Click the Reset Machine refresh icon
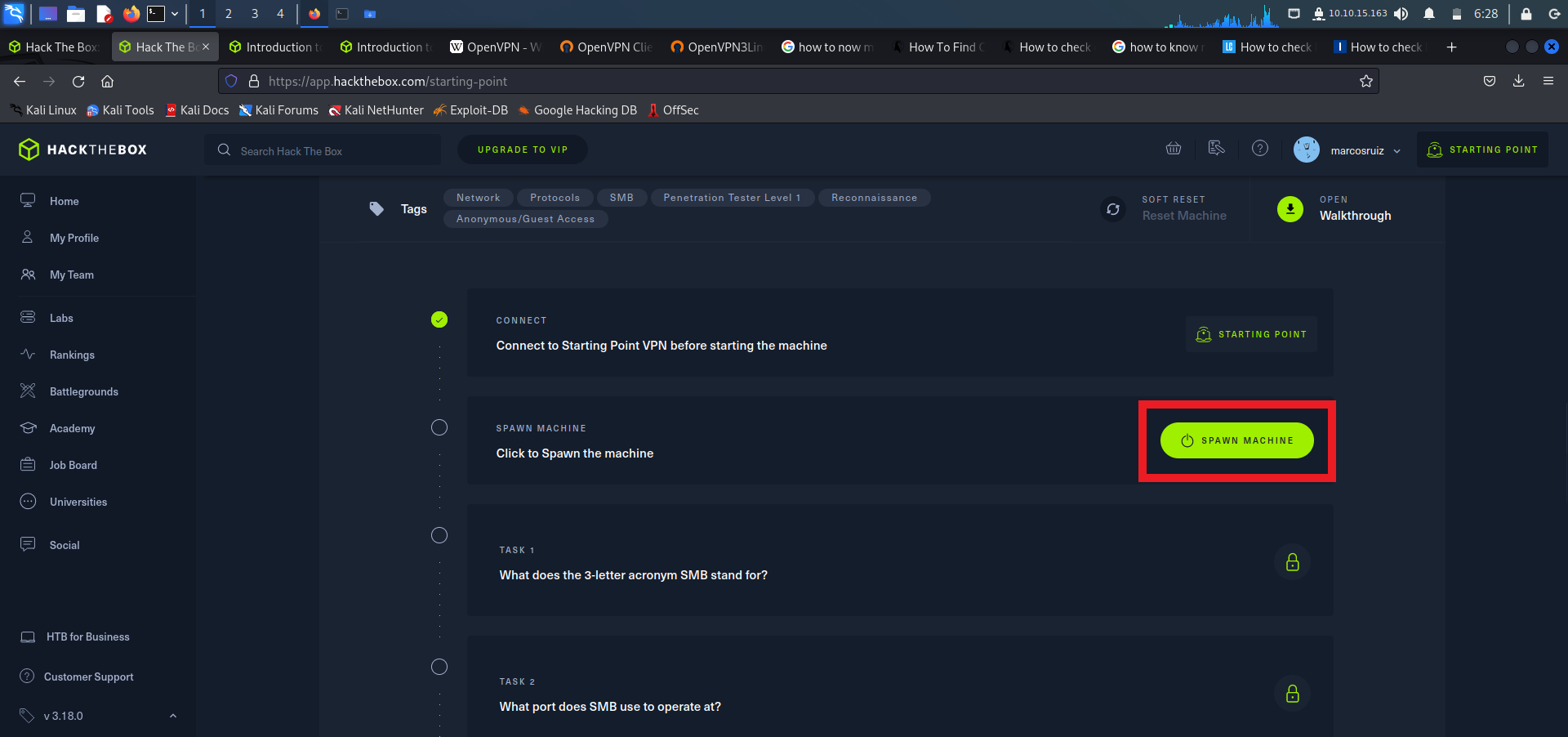This screenshot has width=1568, height=737. pyautogui.click(x=1113, y=209)
